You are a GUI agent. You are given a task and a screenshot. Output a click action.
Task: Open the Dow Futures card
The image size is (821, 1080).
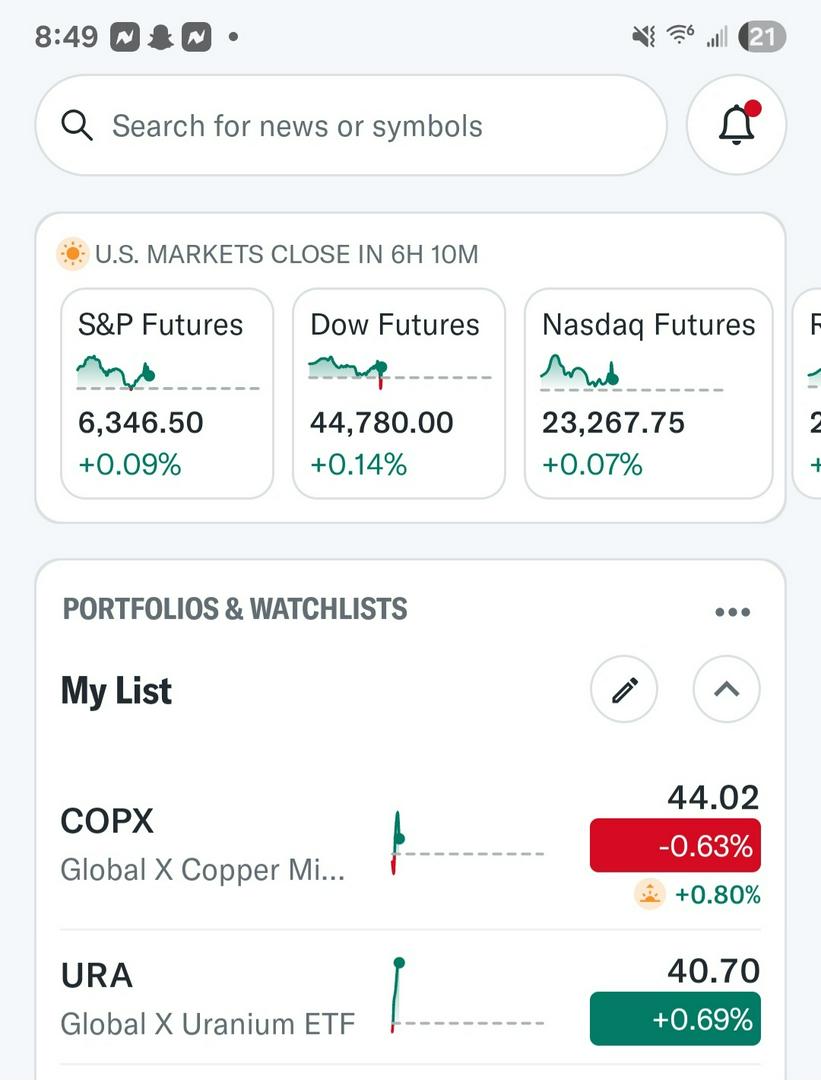tap(399, 393)
